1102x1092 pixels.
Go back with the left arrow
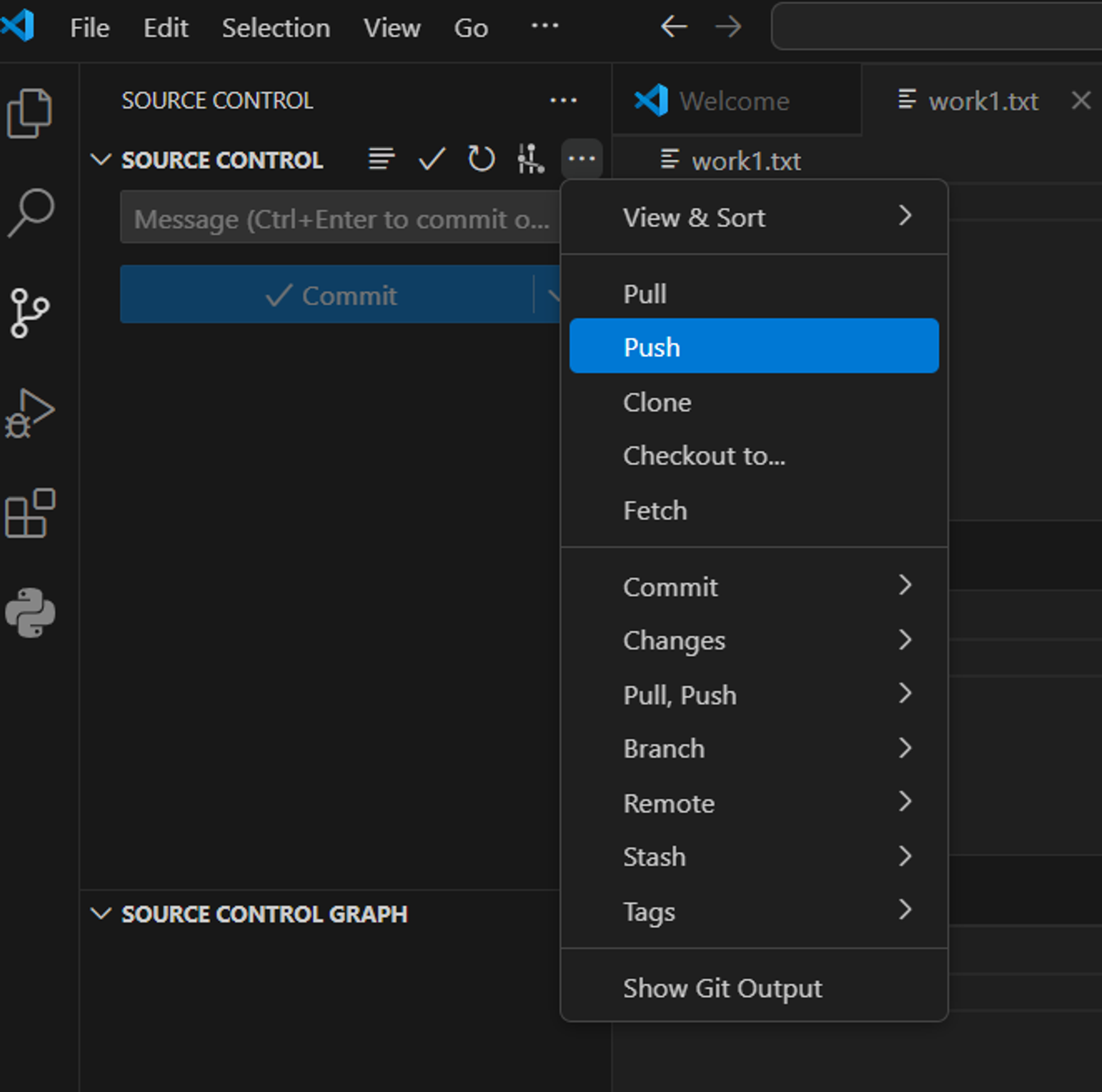(674, 27)
